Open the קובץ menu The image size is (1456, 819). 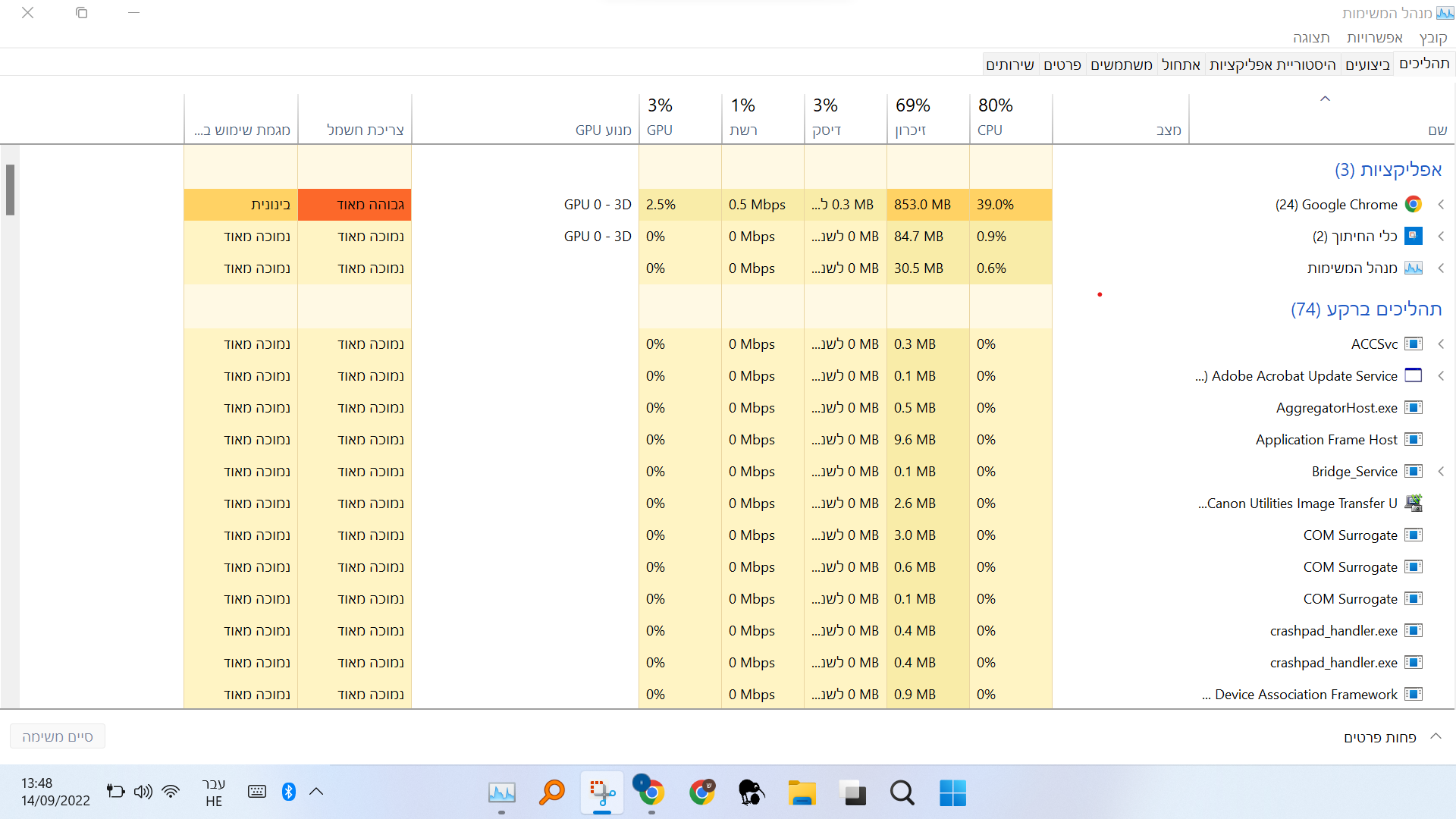pyautogui.click(x=1433, y=38)
